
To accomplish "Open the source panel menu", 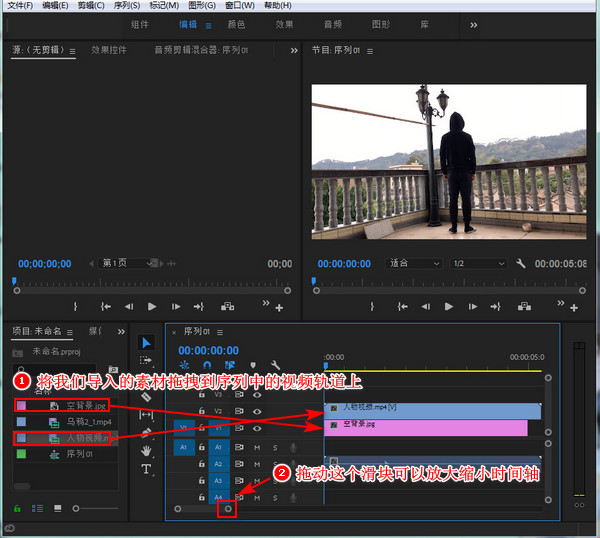I will click(72, 51).
